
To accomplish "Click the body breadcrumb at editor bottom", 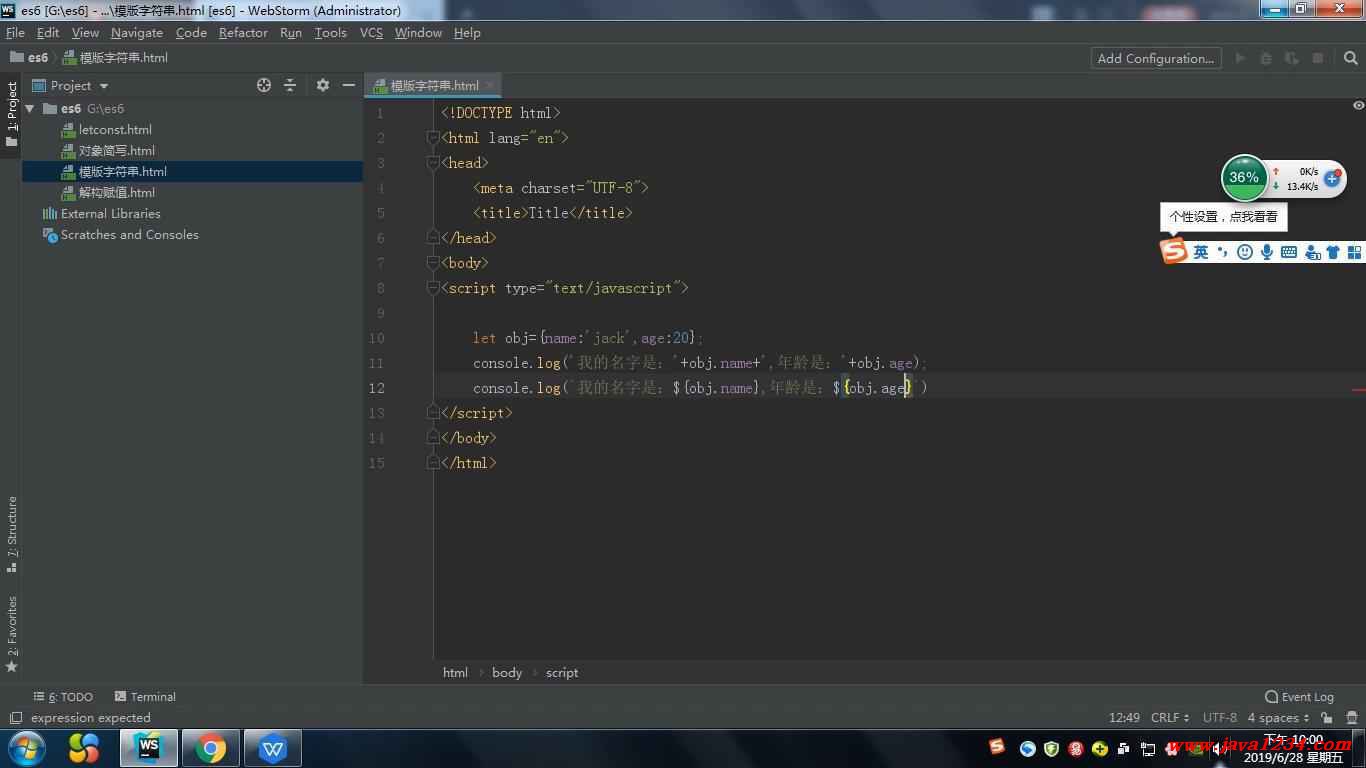I will tap(507, 673).
